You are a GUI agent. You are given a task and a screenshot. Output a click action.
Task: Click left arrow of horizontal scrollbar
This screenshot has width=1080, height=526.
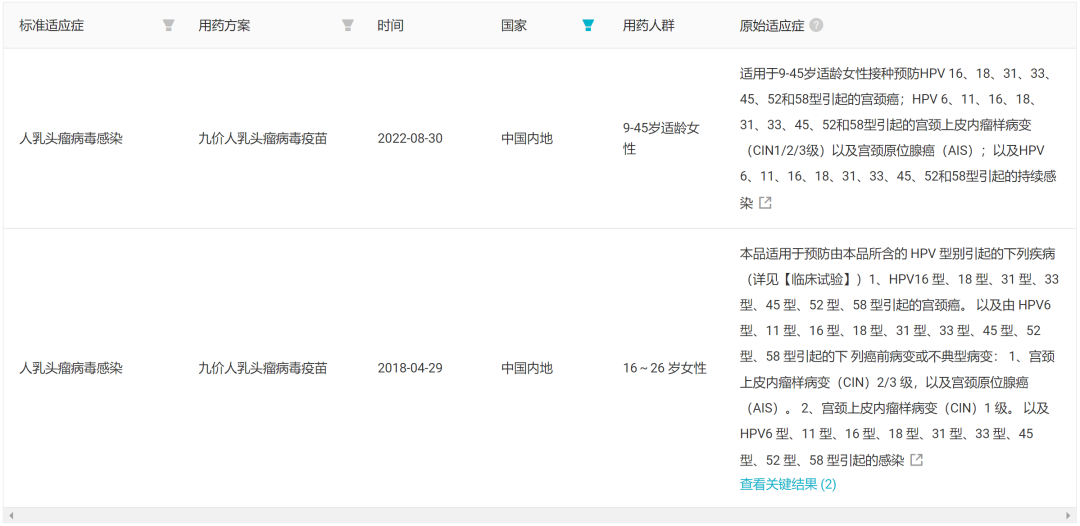(11, 516)
